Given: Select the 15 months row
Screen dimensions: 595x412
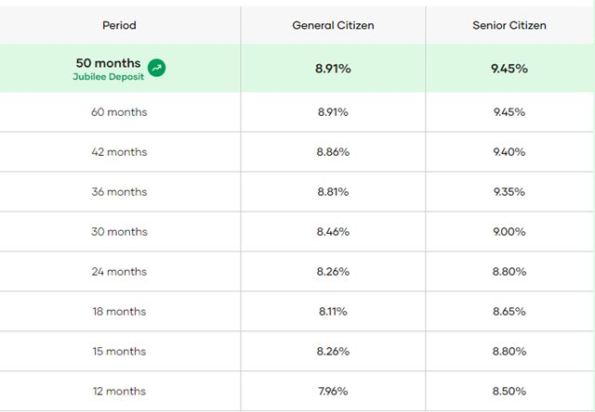Looking at the screenshot, I should [x=297, y=351].
